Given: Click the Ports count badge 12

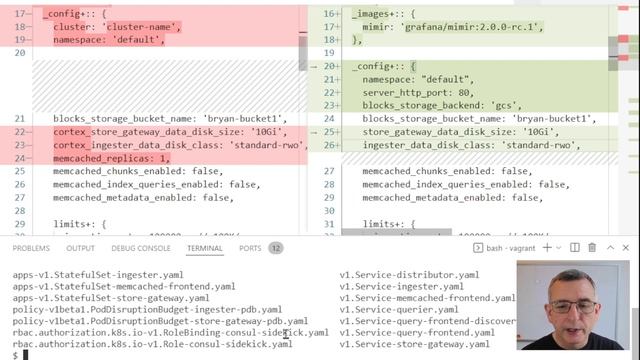Looking at the screenshot, I should tap(276, 248).
